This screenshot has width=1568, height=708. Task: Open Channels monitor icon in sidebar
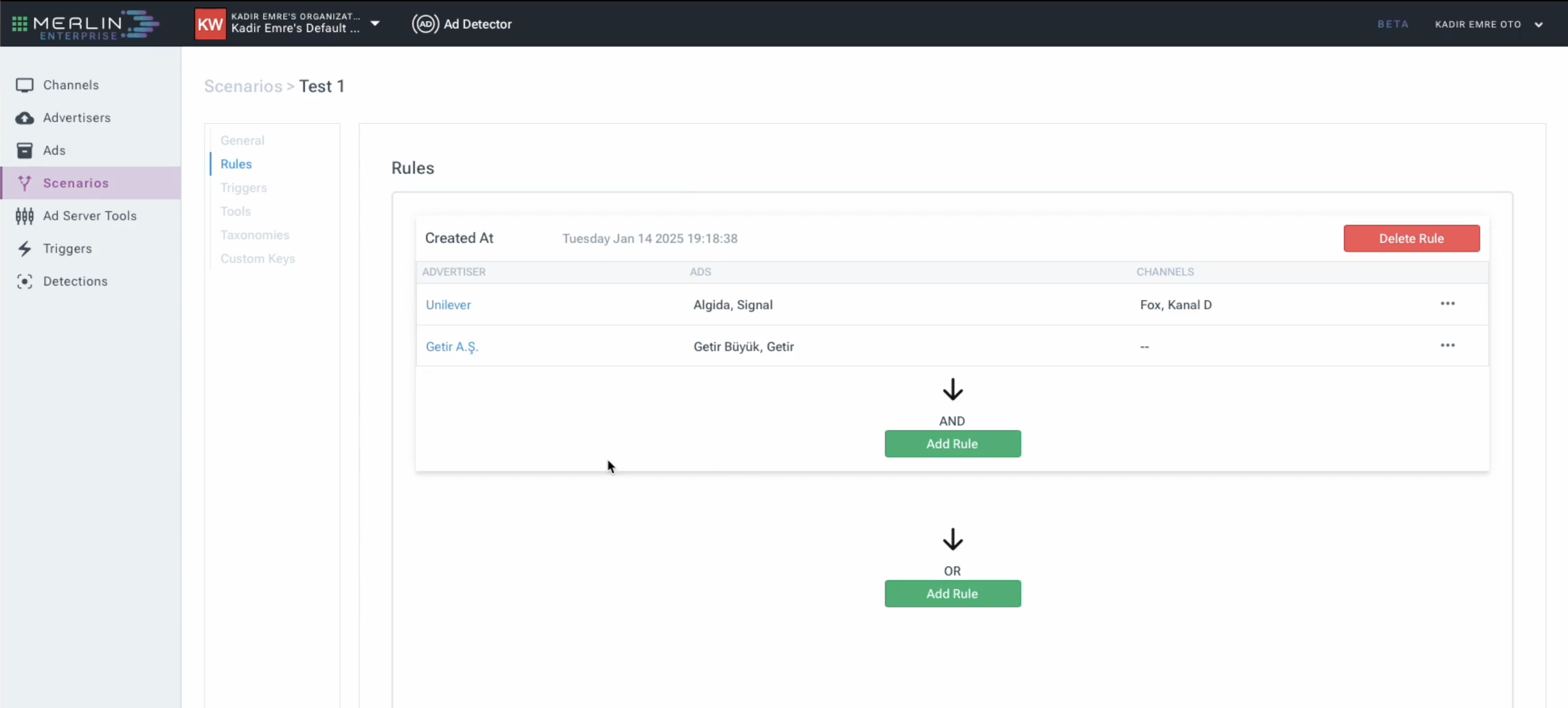(x=24, y=85)
